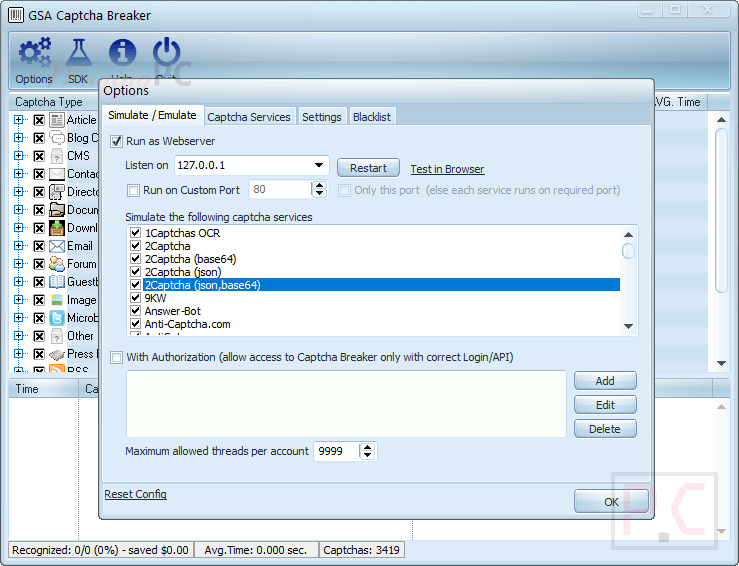Open the Blacklist tab
Screen dimensions: 739x566
coord(372,117)
